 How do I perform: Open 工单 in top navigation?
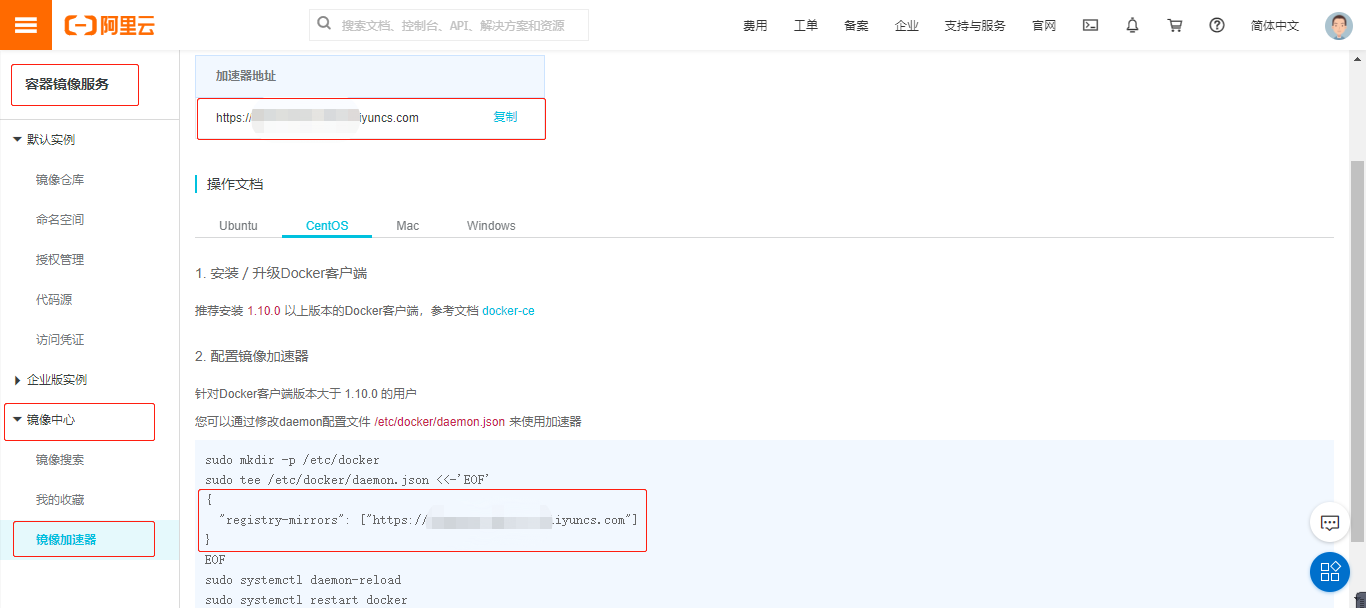tap(806, 26)
